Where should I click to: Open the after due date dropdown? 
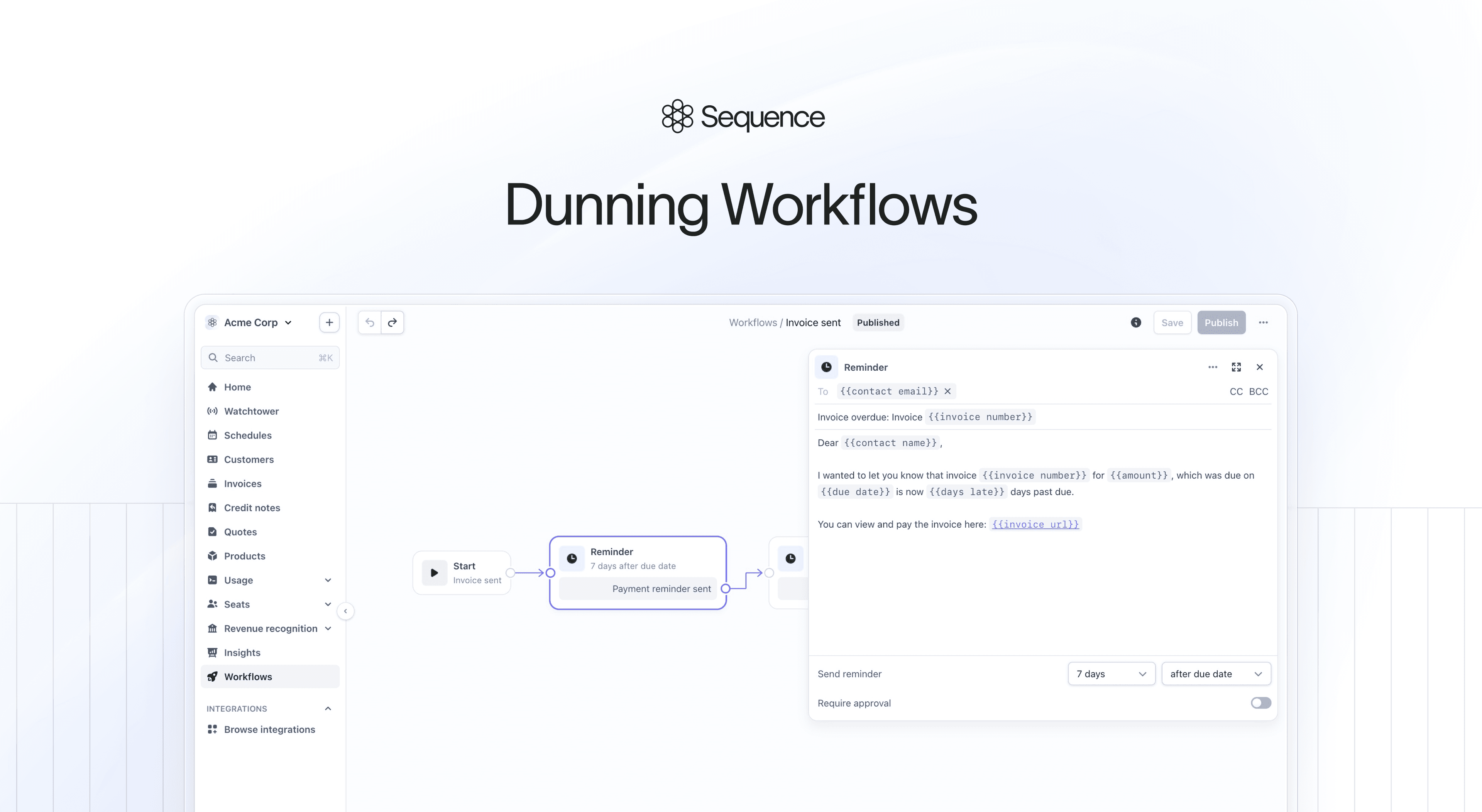pos(1216,674)
